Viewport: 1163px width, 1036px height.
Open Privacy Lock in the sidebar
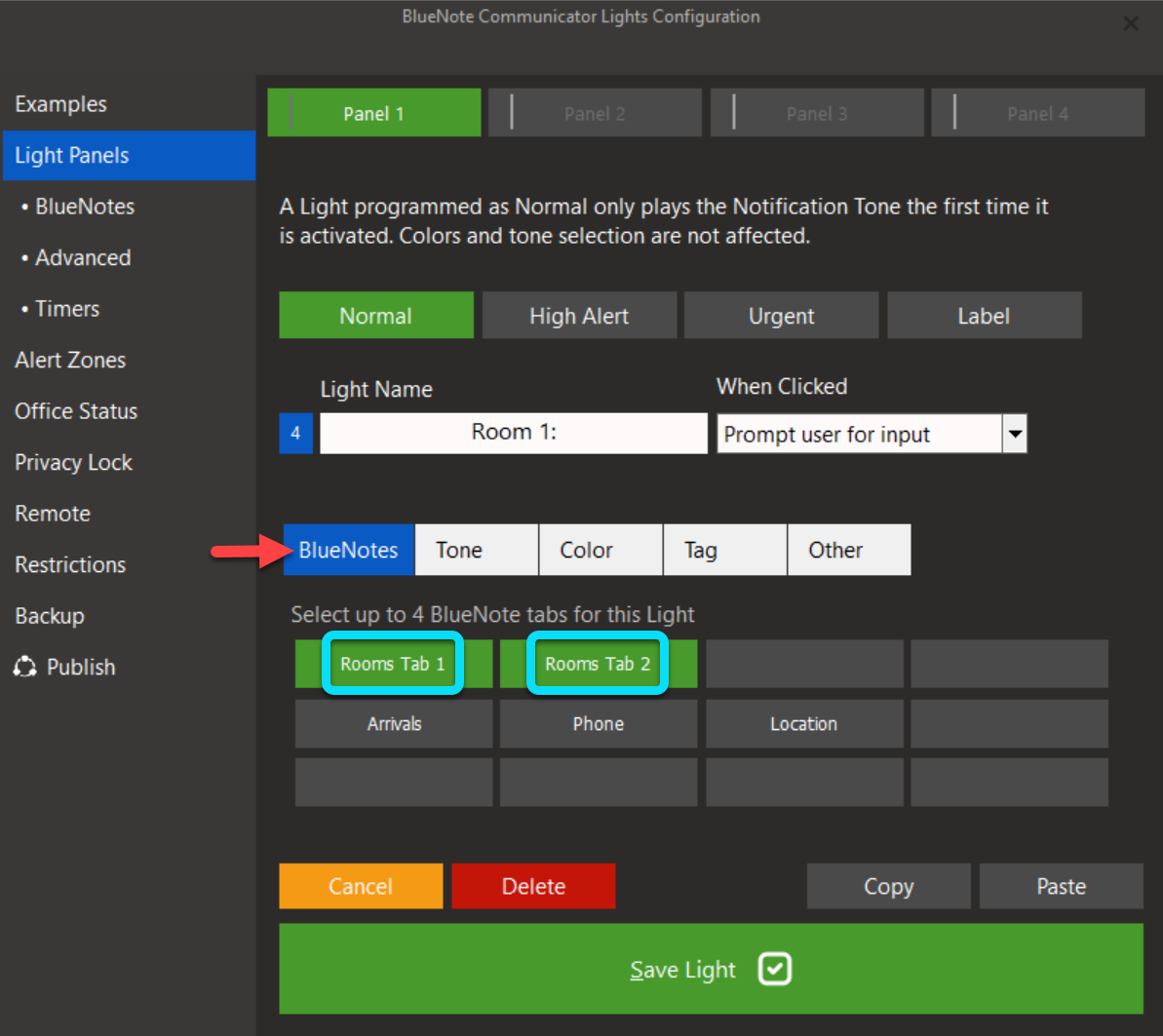point(73,462)
